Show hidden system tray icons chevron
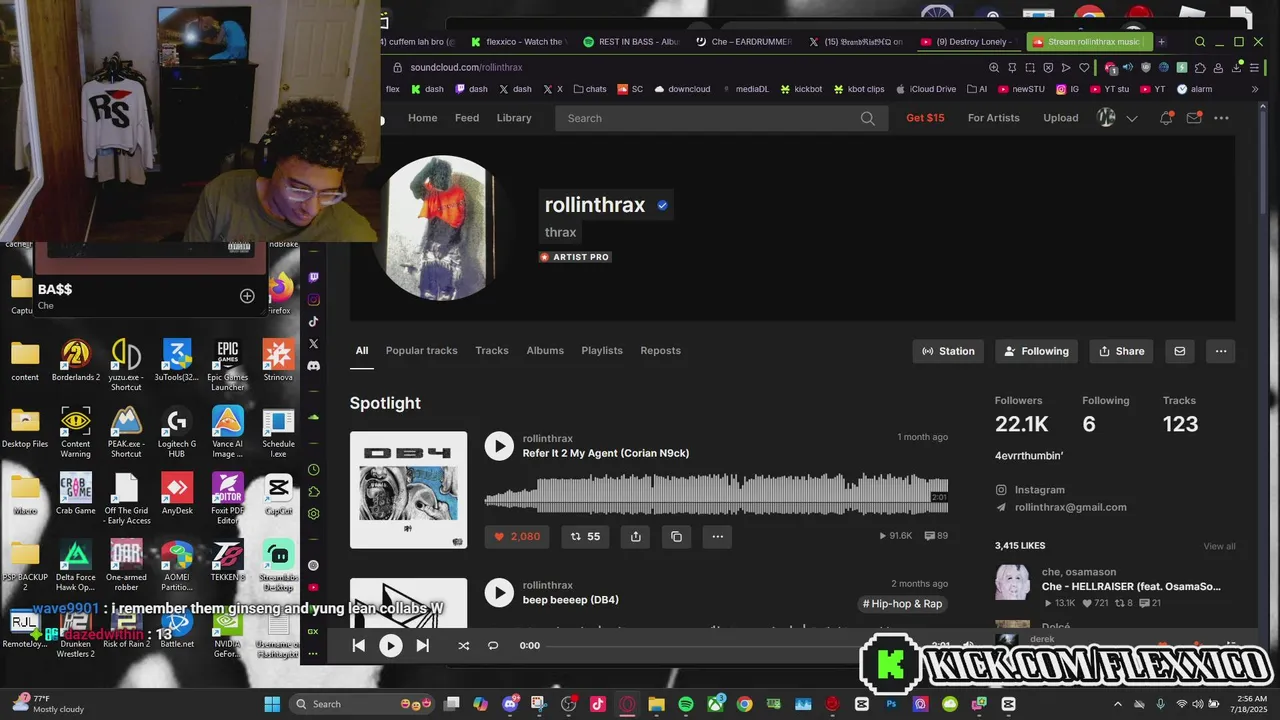The image size is (1280, 720). (1117, 704)
